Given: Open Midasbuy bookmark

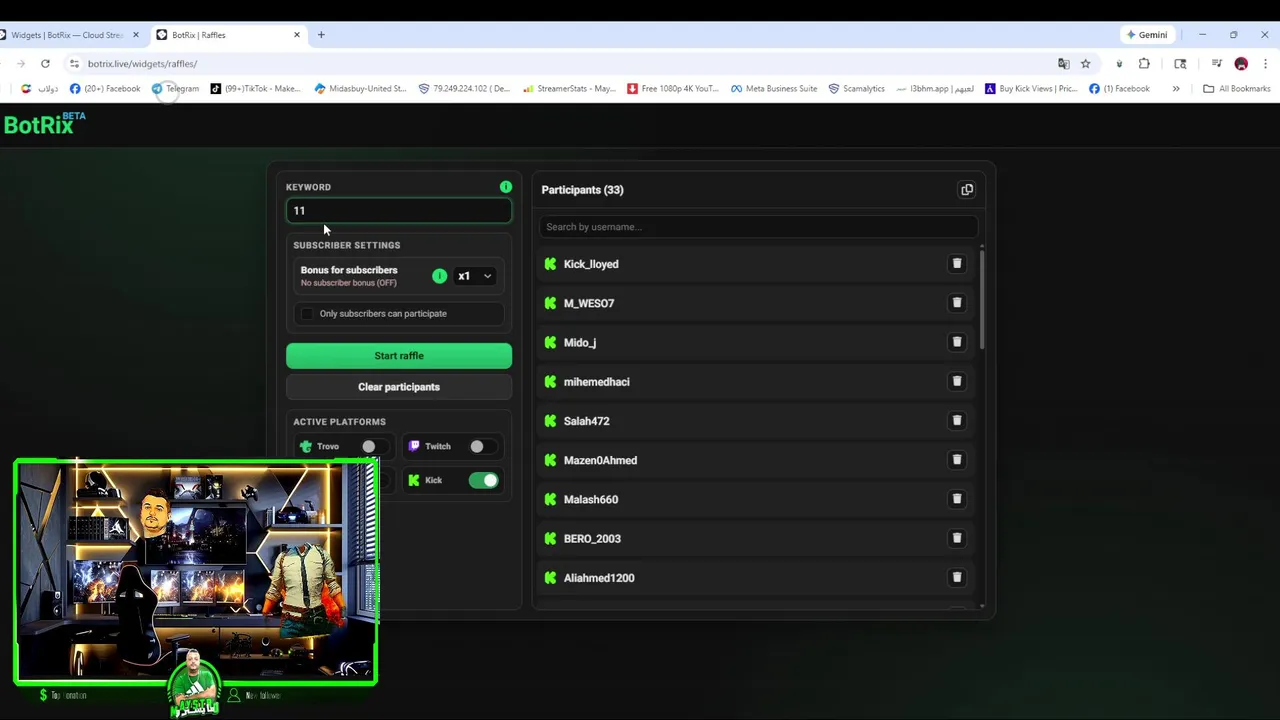Looking at the screenshot, I should pos(361,89).
